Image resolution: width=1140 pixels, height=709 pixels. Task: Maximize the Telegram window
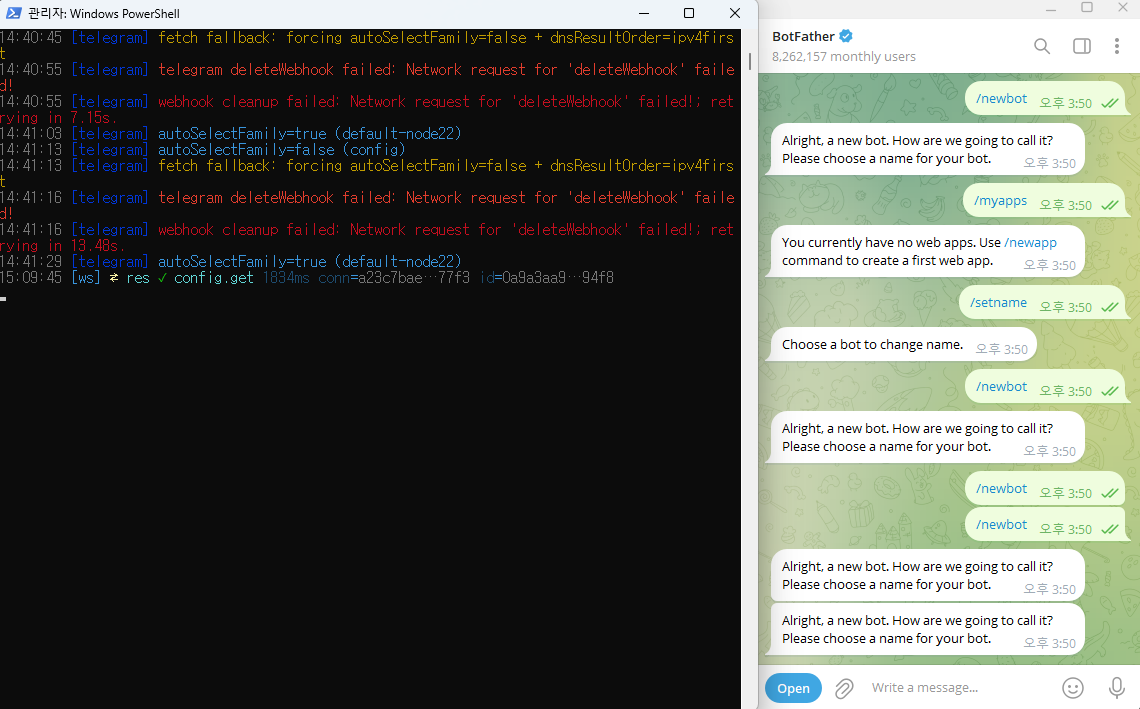point(1087,7)
